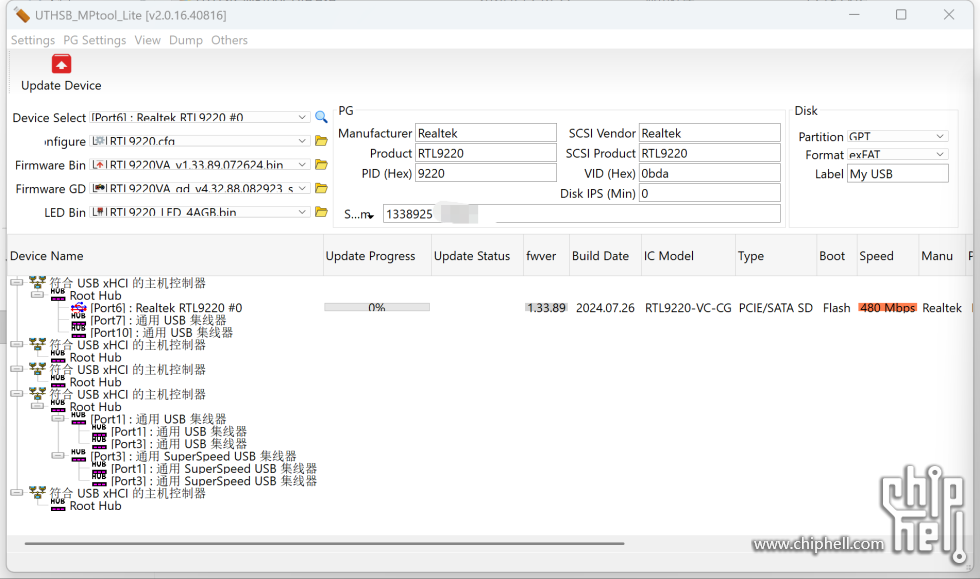The width and height of the screenshot is (980, 579).
Task: Browse folder for LED Bin file
Action: [321, 212]
